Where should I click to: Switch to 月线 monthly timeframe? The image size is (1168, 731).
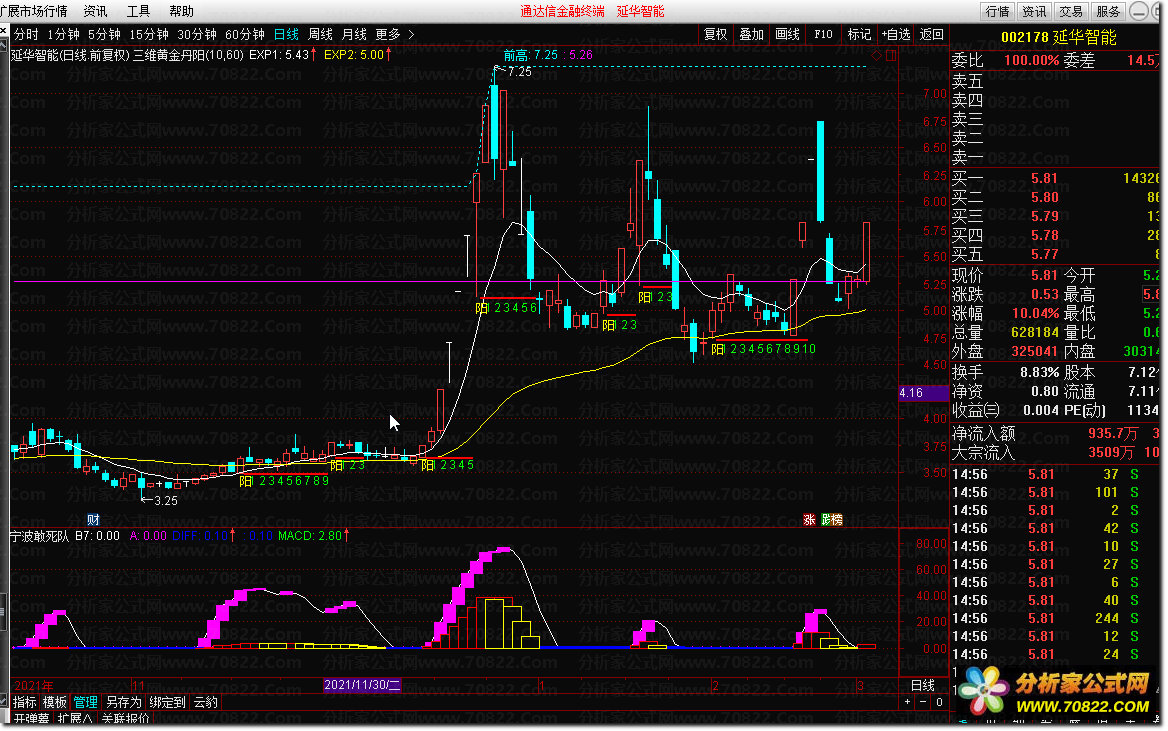pyautogui.click(x=354, y=34)
